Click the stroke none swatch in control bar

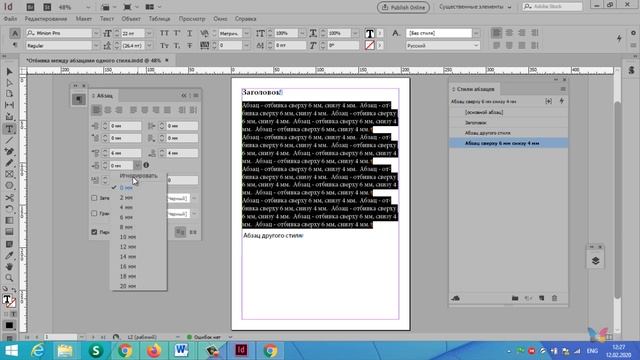[370, 45]
